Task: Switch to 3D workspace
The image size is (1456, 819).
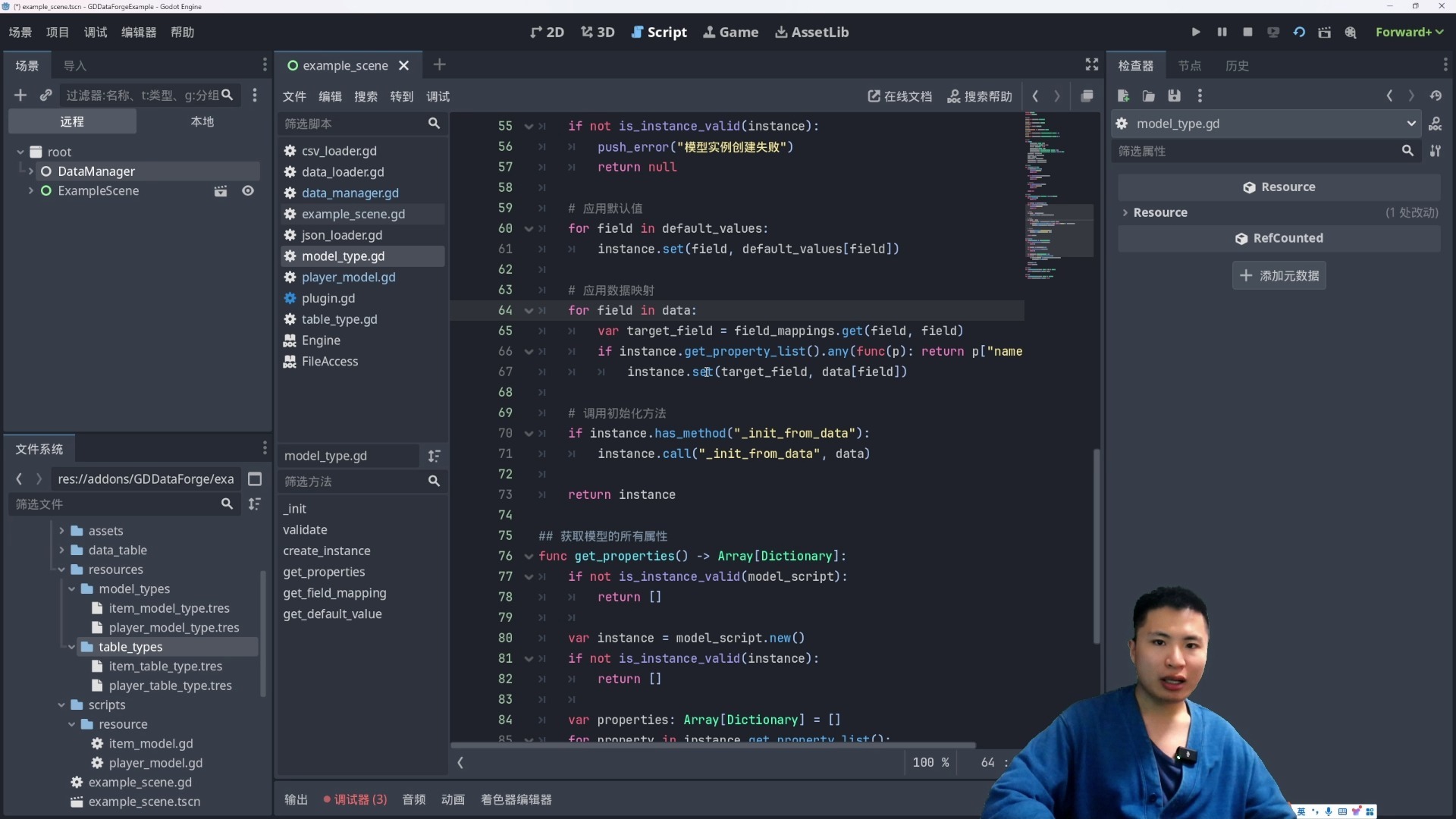Action: click(598, 32)
